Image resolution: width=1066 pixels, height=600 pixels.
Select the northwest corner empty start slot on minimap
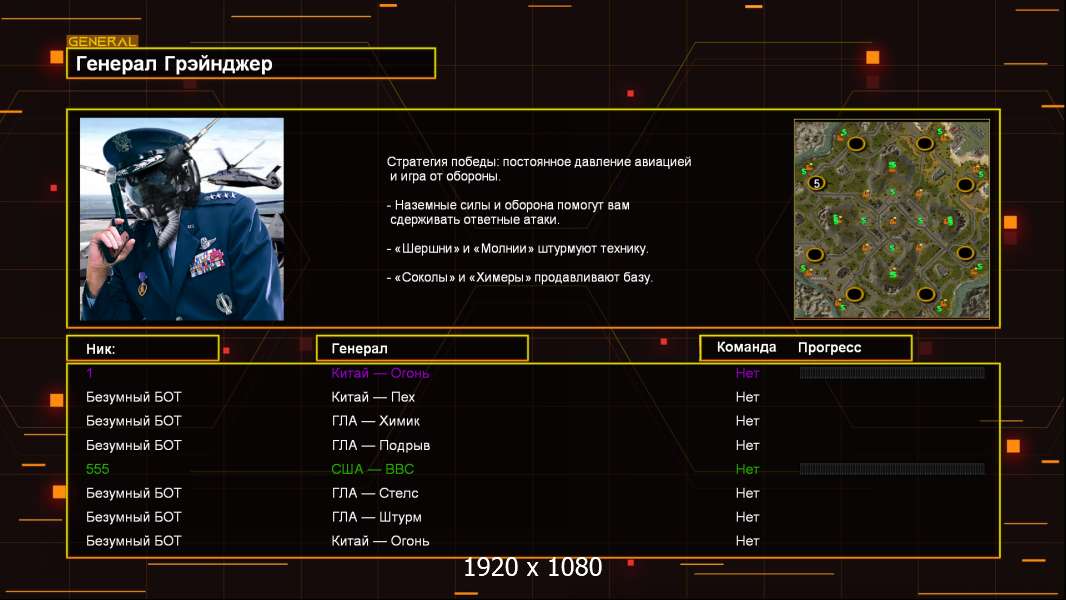pyautogui.click(x=856, y=144)
